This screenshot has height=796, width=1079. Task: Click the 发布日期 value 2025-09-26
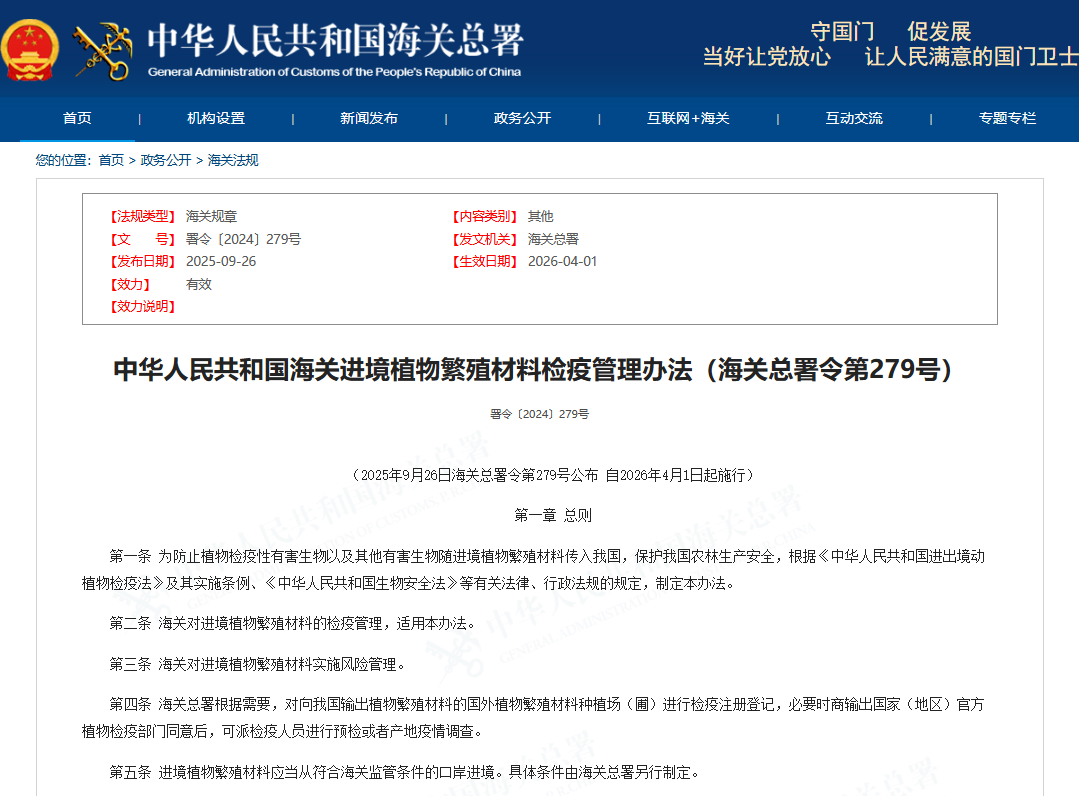[x=221, y=261]
